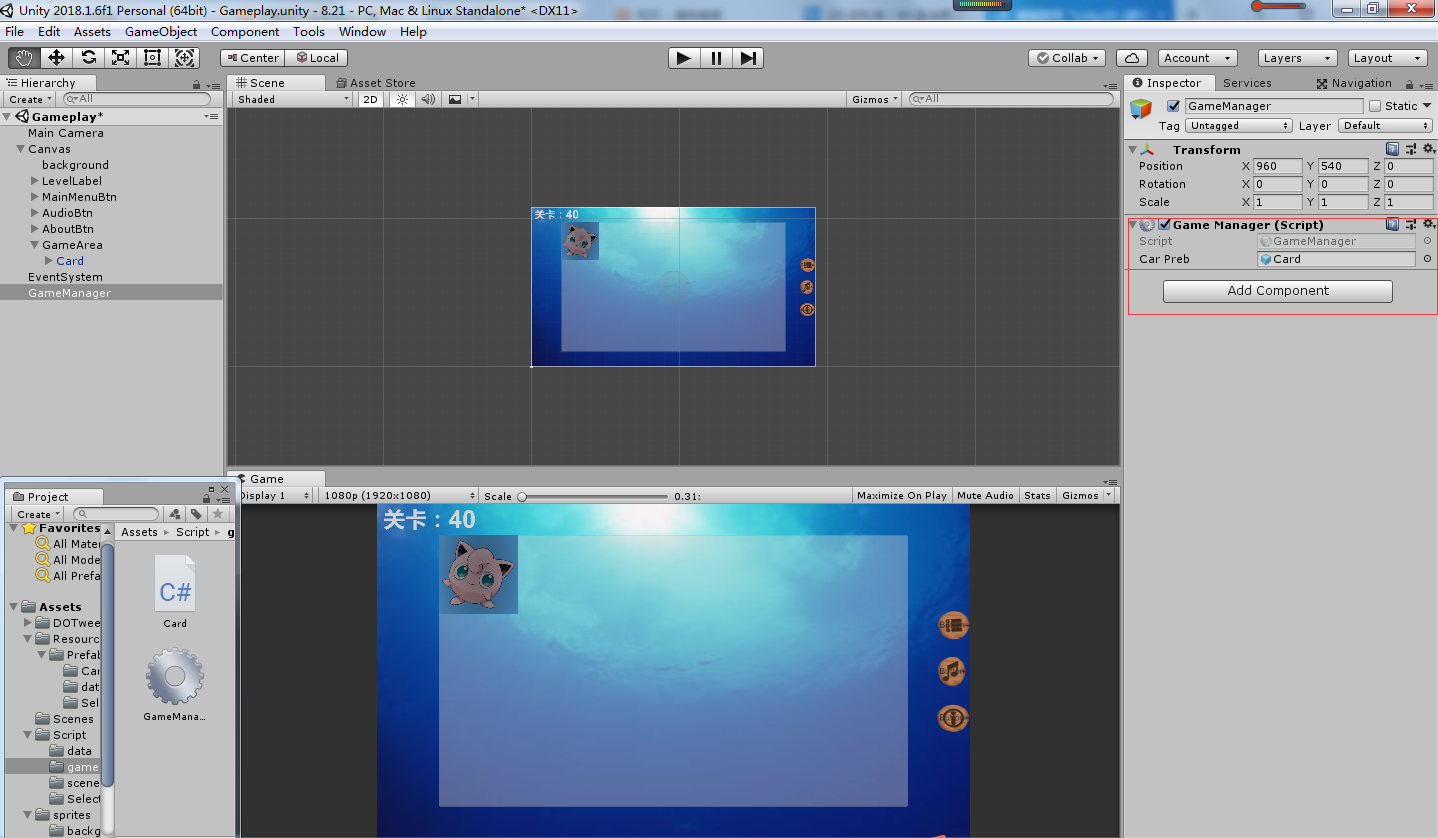
Task: Open the Tag dropdown Untagged
Action: tap(1239, 126)
